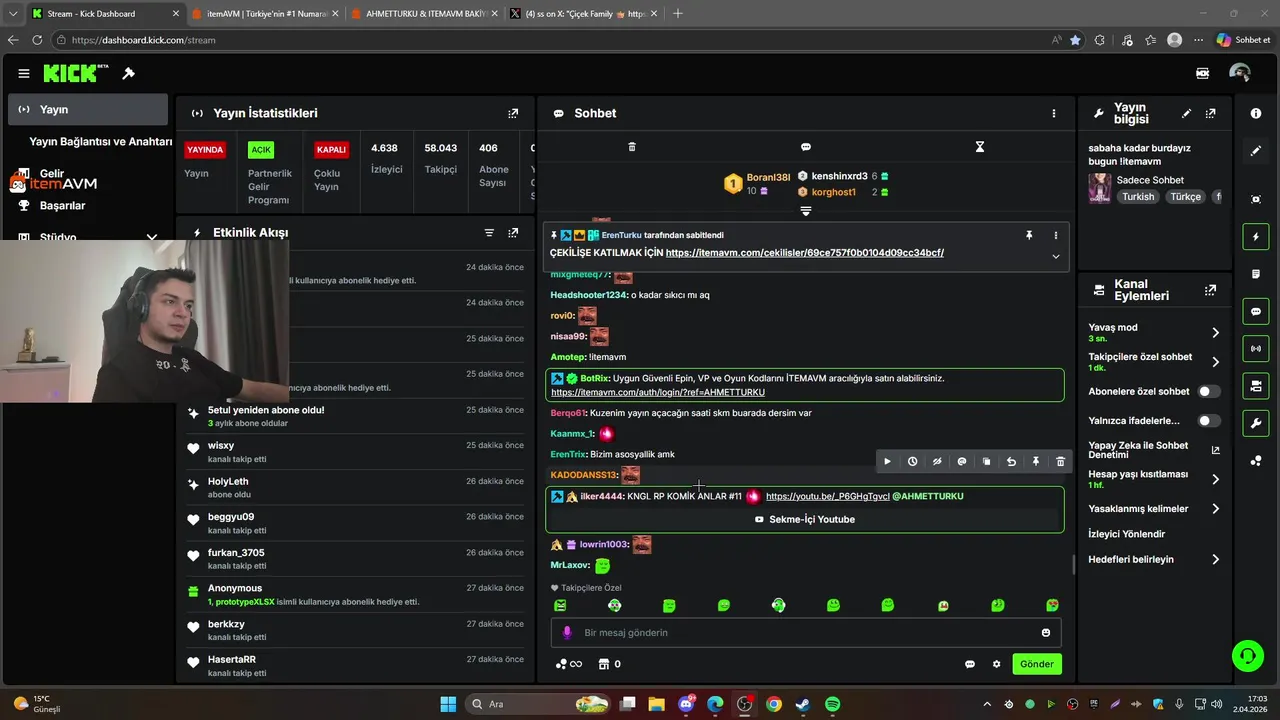This screenshot has height=720, width=1280.
Task: Collapse the gift leaderboard arrow
Action: tap(805, 211)
